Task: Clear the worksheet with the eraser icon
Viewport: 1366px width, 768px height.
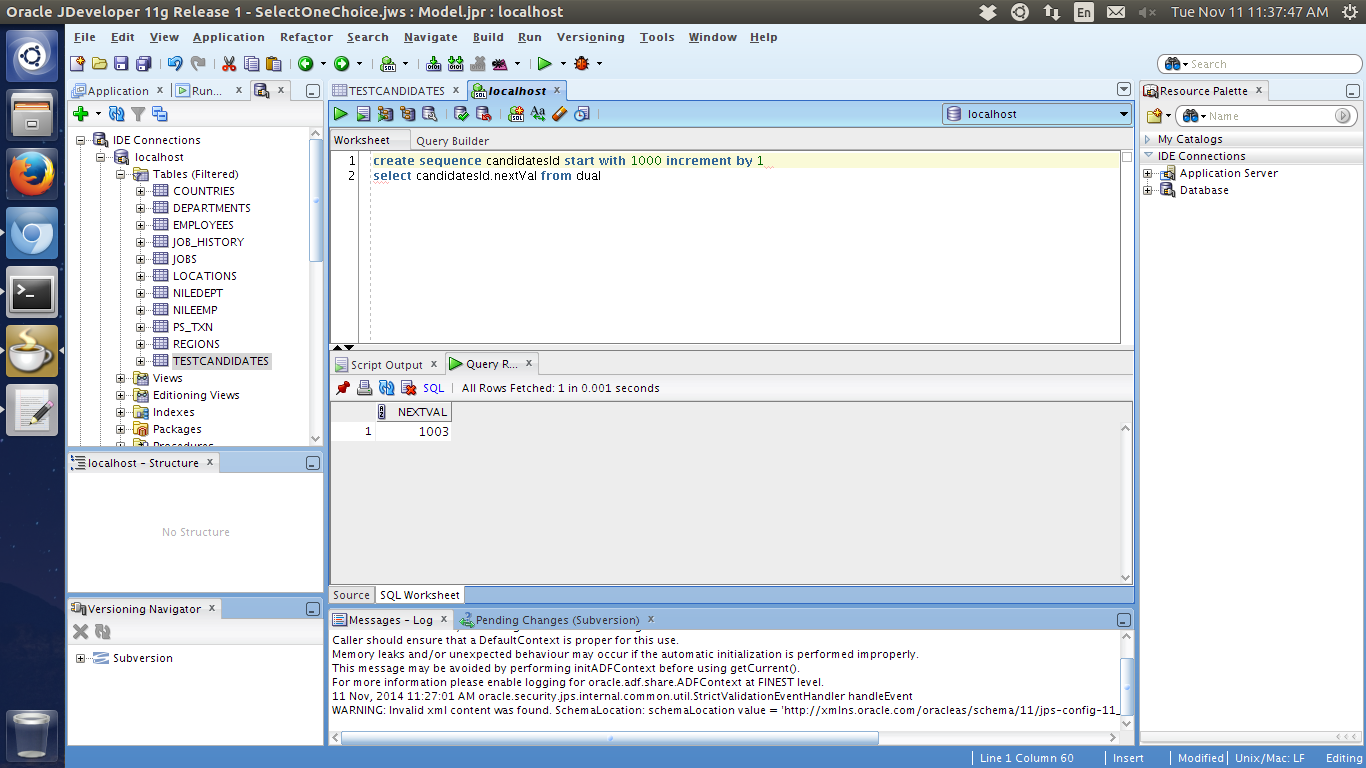Action: 560,114
